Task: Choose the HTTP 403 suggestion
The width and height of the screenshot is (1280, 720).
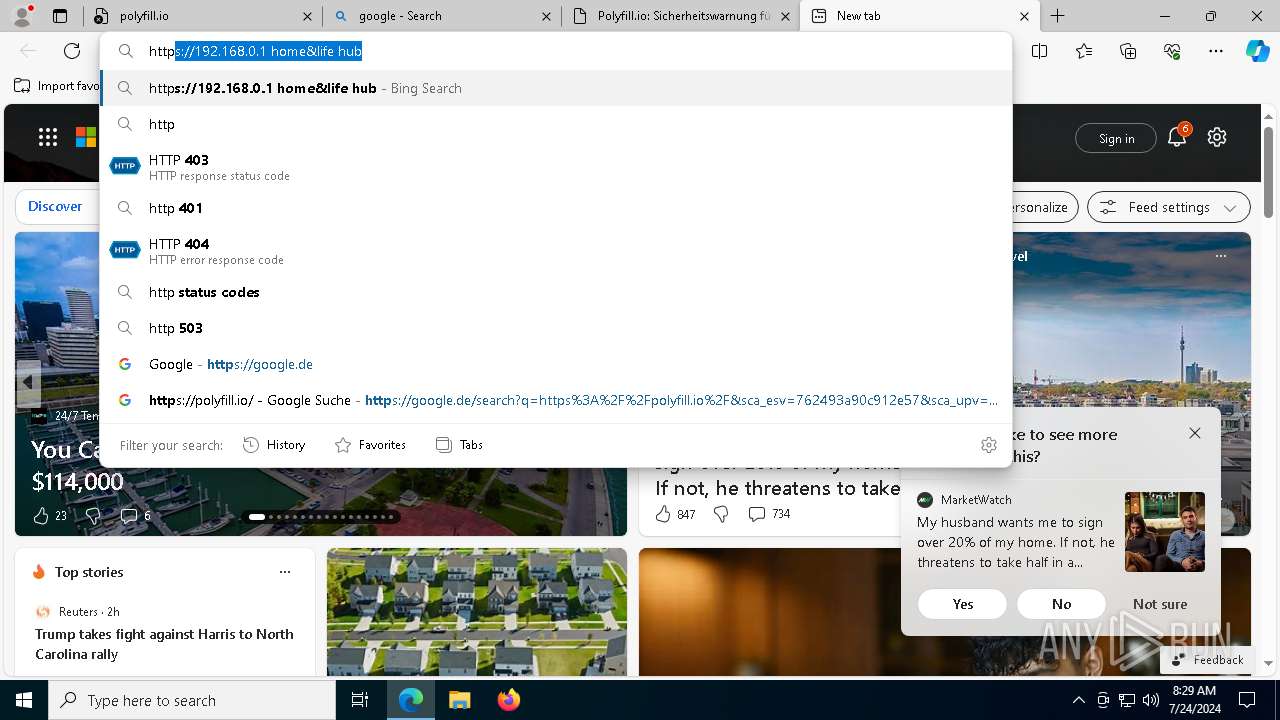Action: [556, 167]
